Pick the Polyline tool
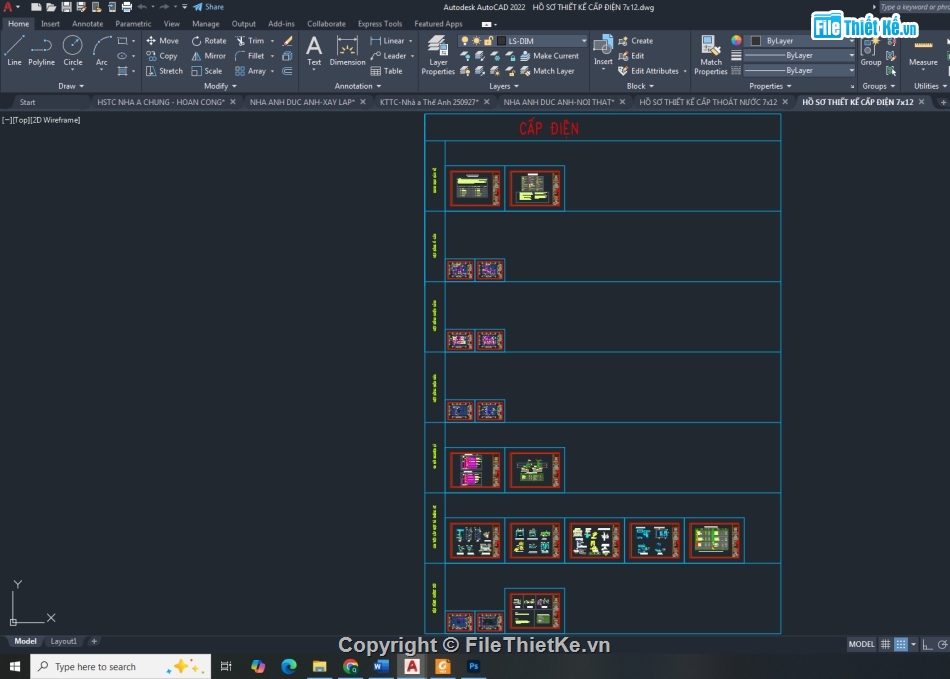The image size is (950, 679). coord(41,50)
